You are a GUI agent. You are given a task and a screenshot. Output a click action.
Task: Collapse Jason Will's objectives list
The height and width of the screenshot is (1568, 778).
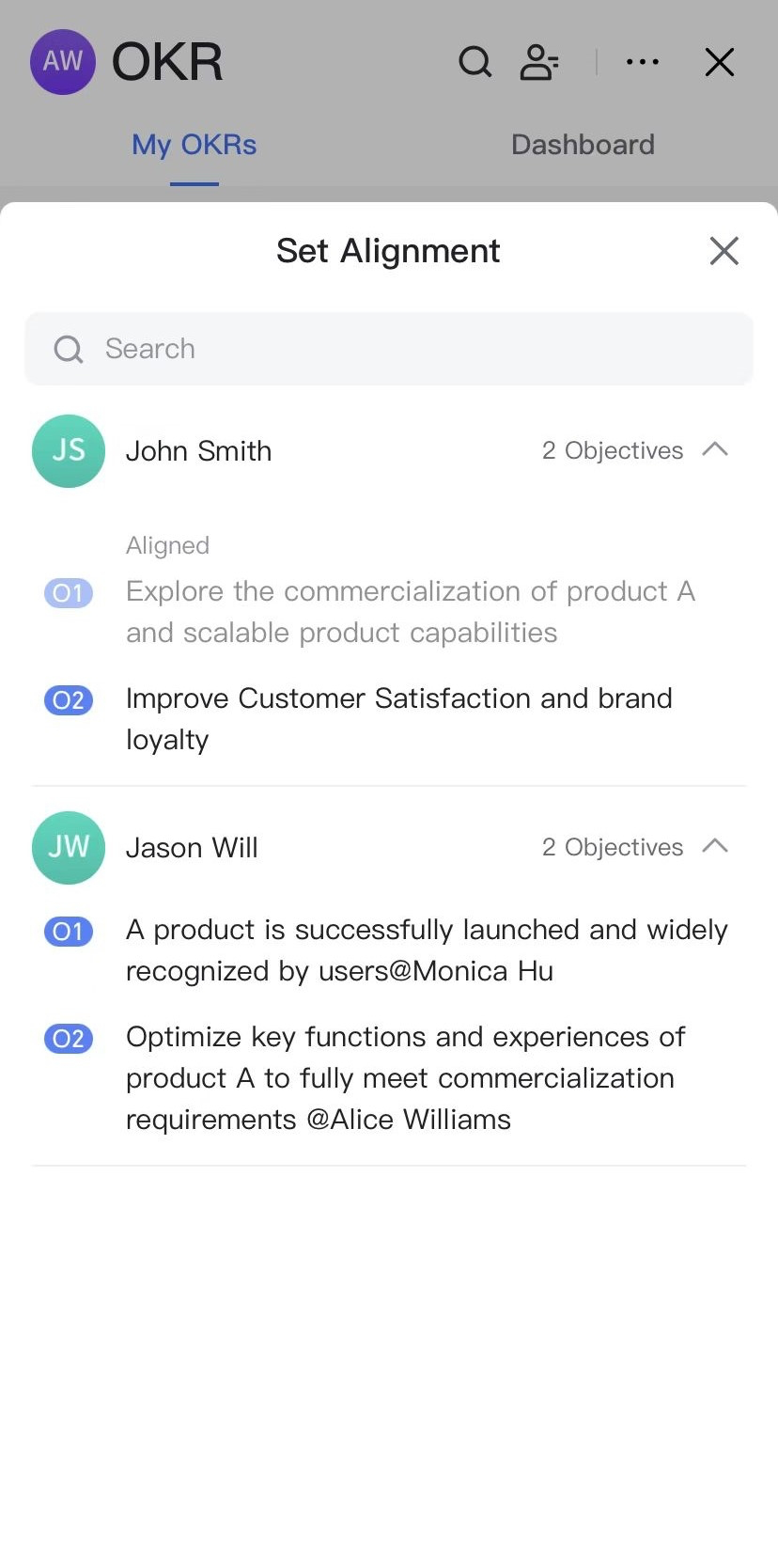pos(715,846)
